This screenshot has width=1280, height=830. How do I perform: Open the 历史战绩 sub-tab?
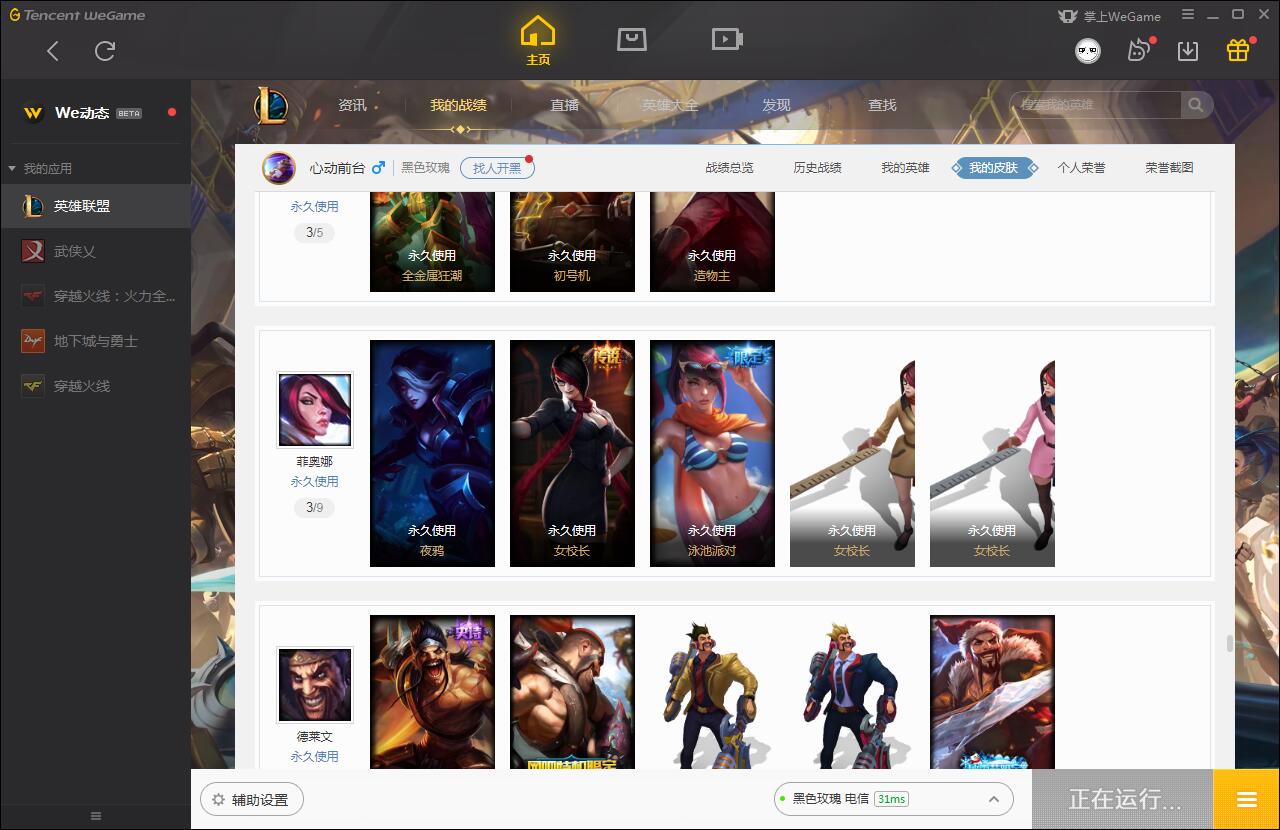point(817,168)
